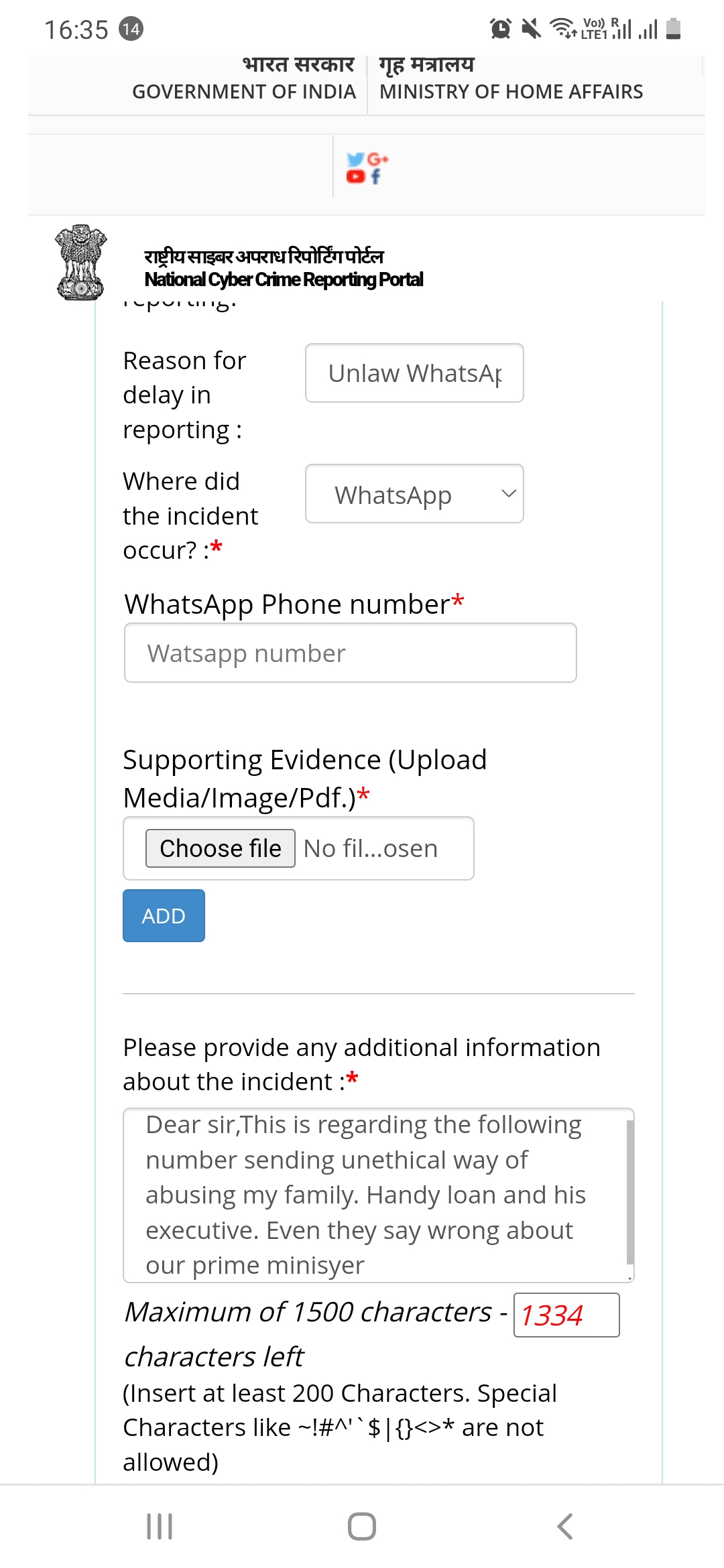The width and height of the screenshot is (724, 1568).
Task: Click the Facebook icon
Action: [375, 176]
